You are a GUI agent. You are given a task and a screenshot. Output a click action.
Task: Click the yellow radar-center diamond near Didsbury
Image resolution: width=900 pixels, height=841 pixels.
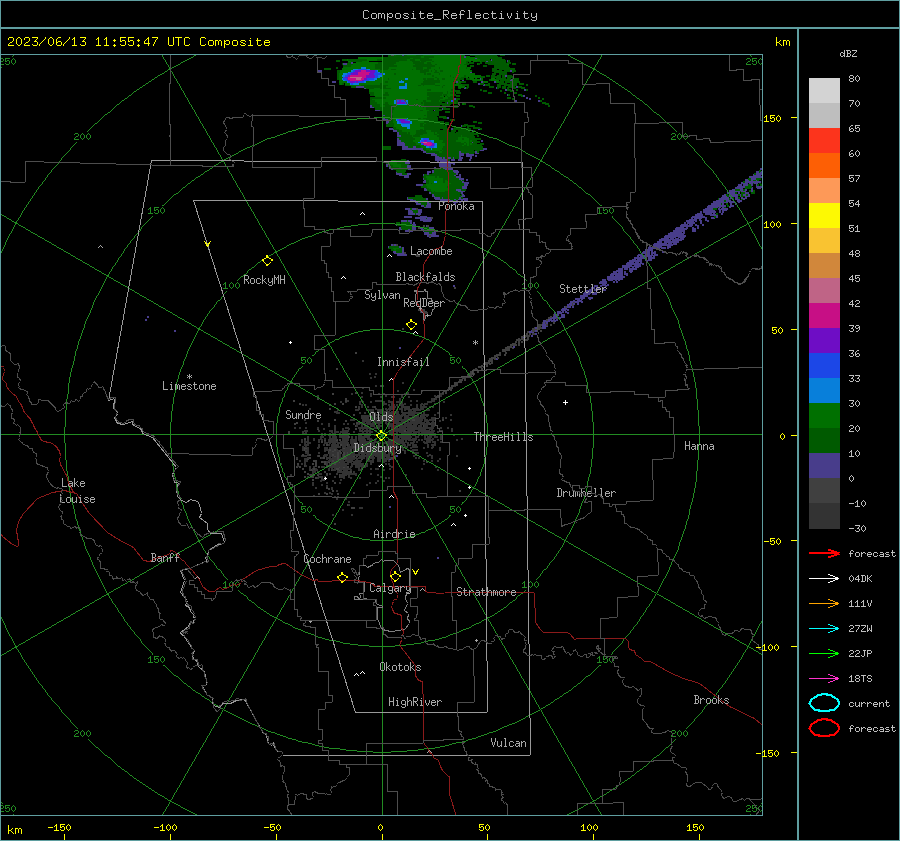click(381, 436)
